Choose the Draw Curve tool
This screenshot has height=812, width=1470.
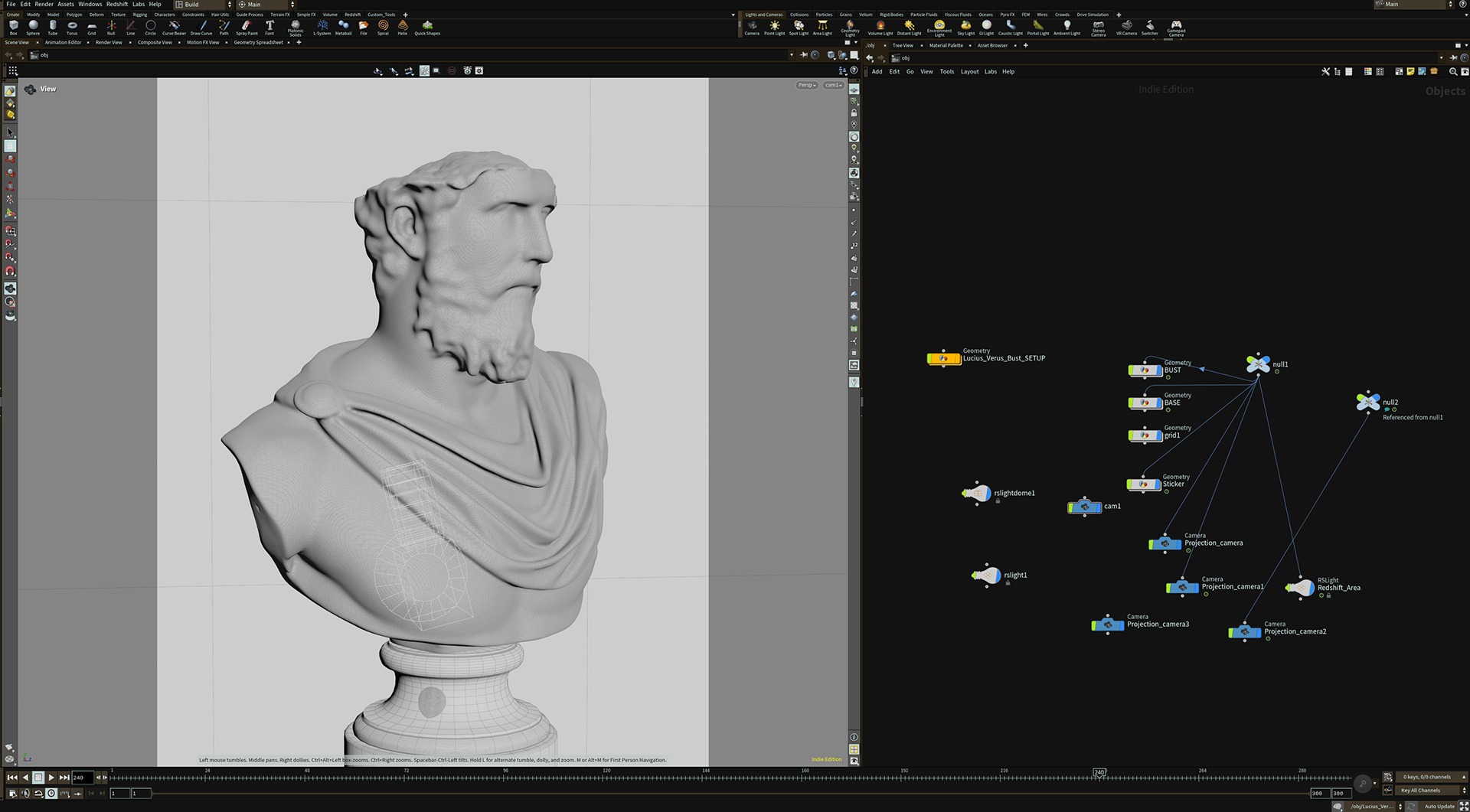tap(201, 28)
